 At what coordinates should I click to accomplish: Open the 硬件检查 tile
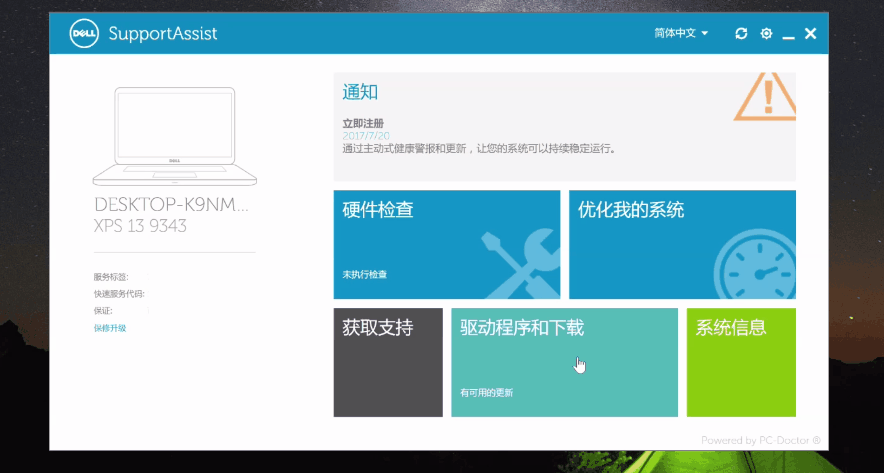(447, 244)
